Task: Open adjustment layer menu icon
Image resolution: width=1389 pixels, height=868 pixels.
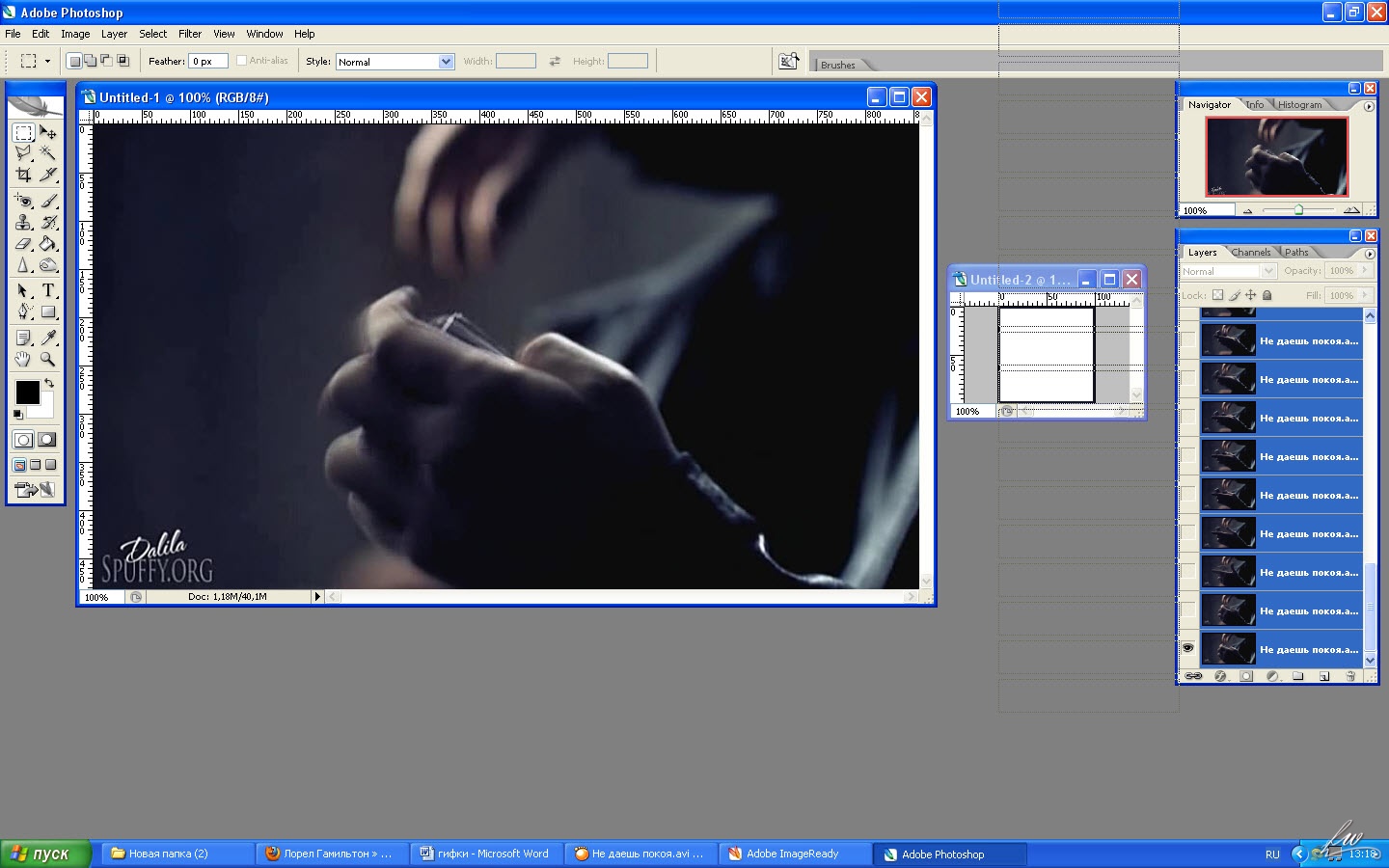Action: point(1272,676)
